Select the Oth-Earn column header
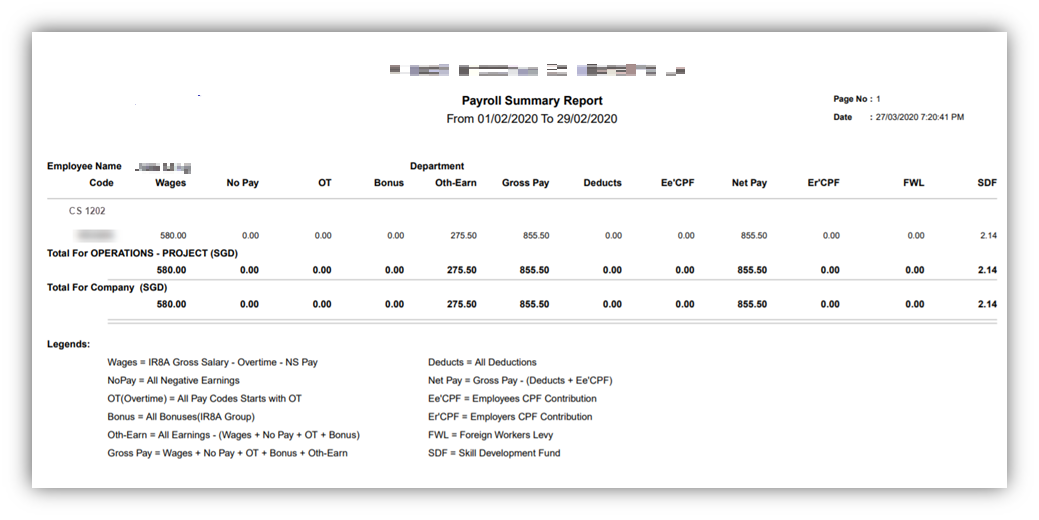This screenshot has width=1039, height=520. point(455,183)
